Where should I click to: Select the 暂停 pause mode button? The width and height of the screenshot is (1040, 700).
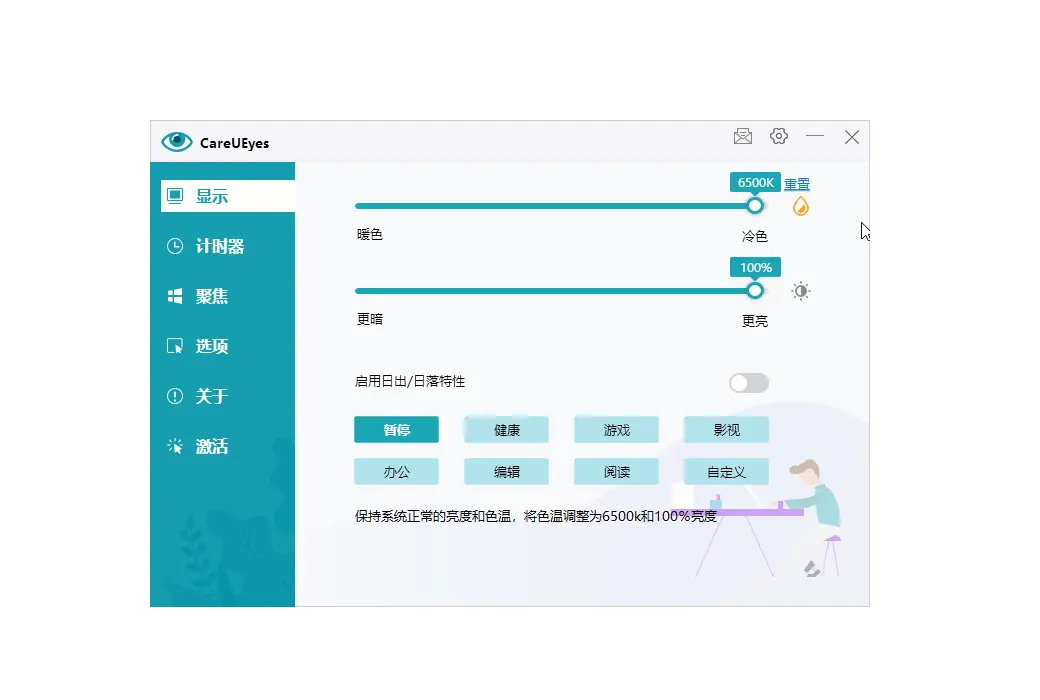[397, 430]
